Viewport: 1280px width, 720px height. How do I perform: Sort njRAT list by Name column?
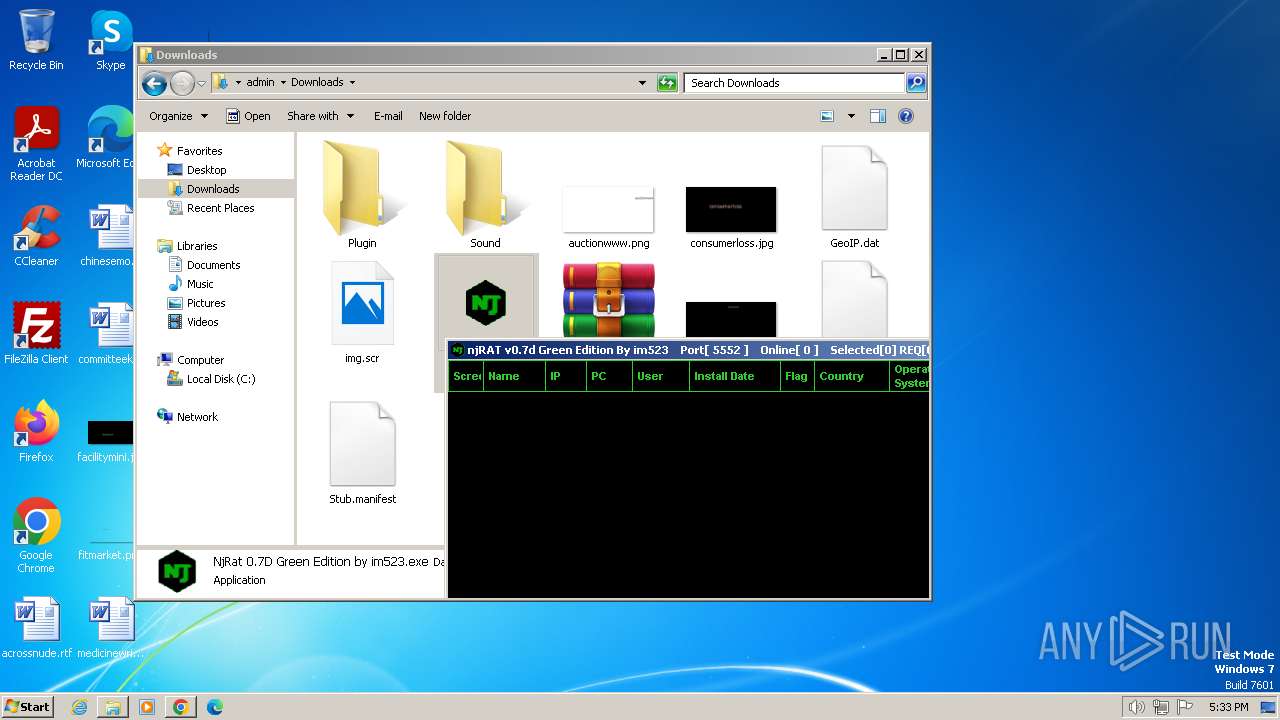coord(514,376)
